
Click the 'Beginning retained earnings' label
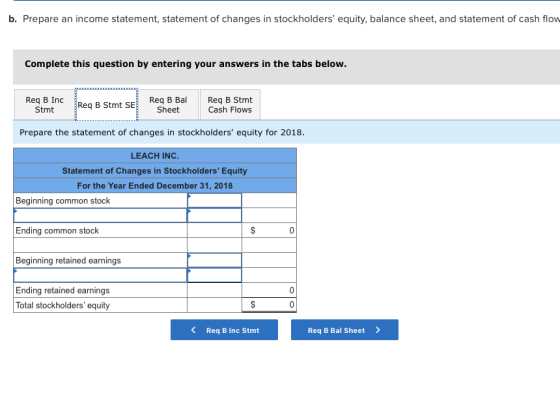[x=68, y=260]
